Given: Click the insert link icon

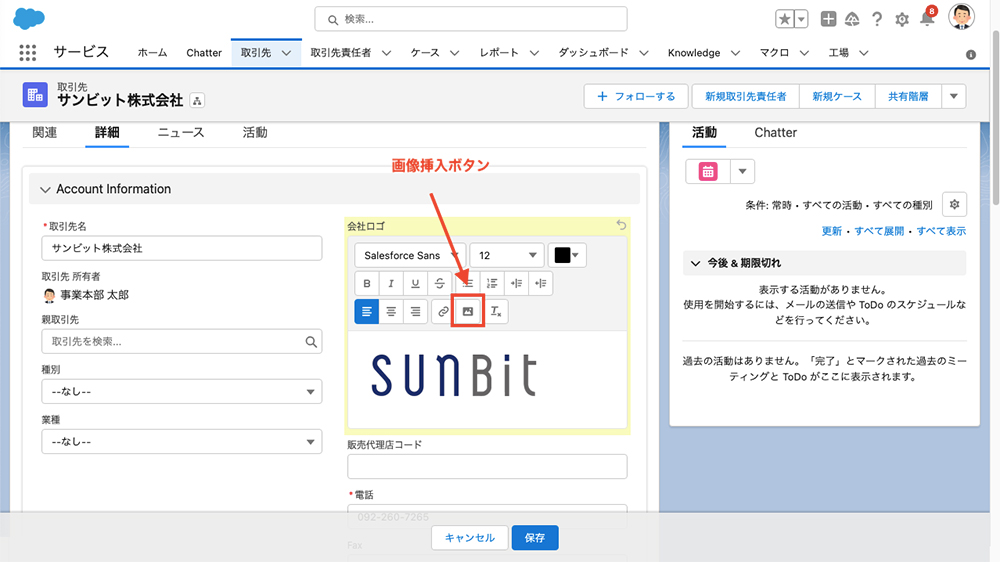Looking at the screenshot, I should [x=443, y=311].
